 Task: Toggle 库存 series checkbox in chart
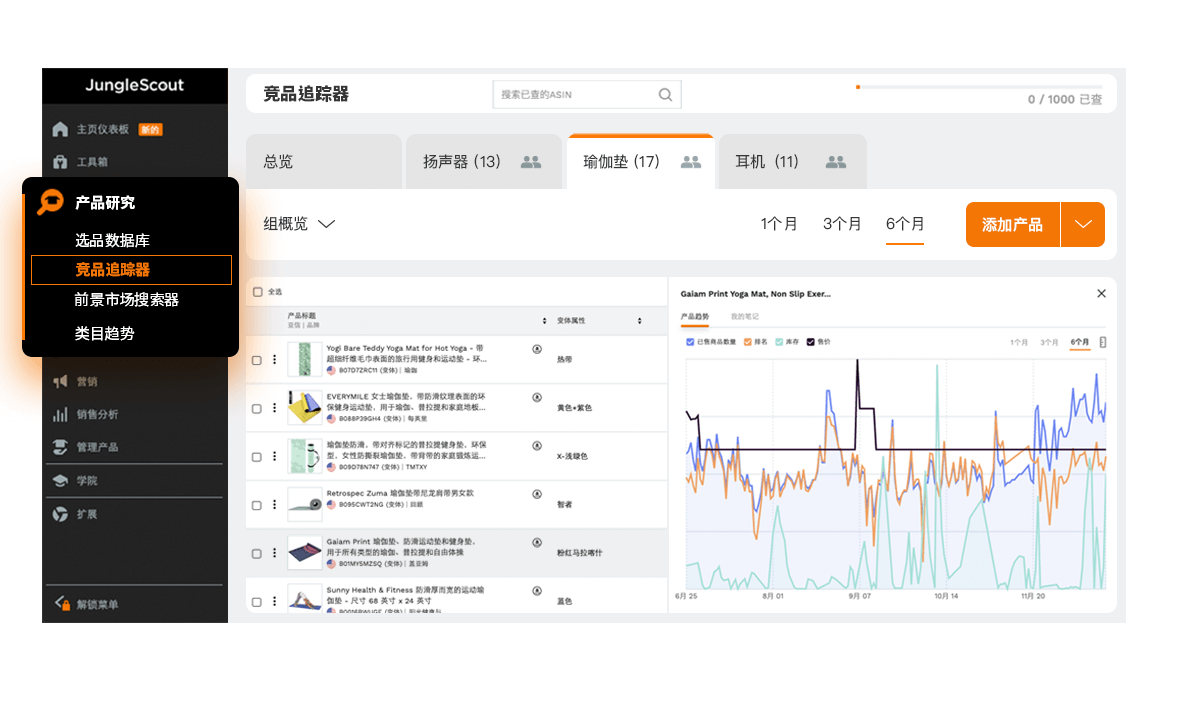(x=779, y=342)
